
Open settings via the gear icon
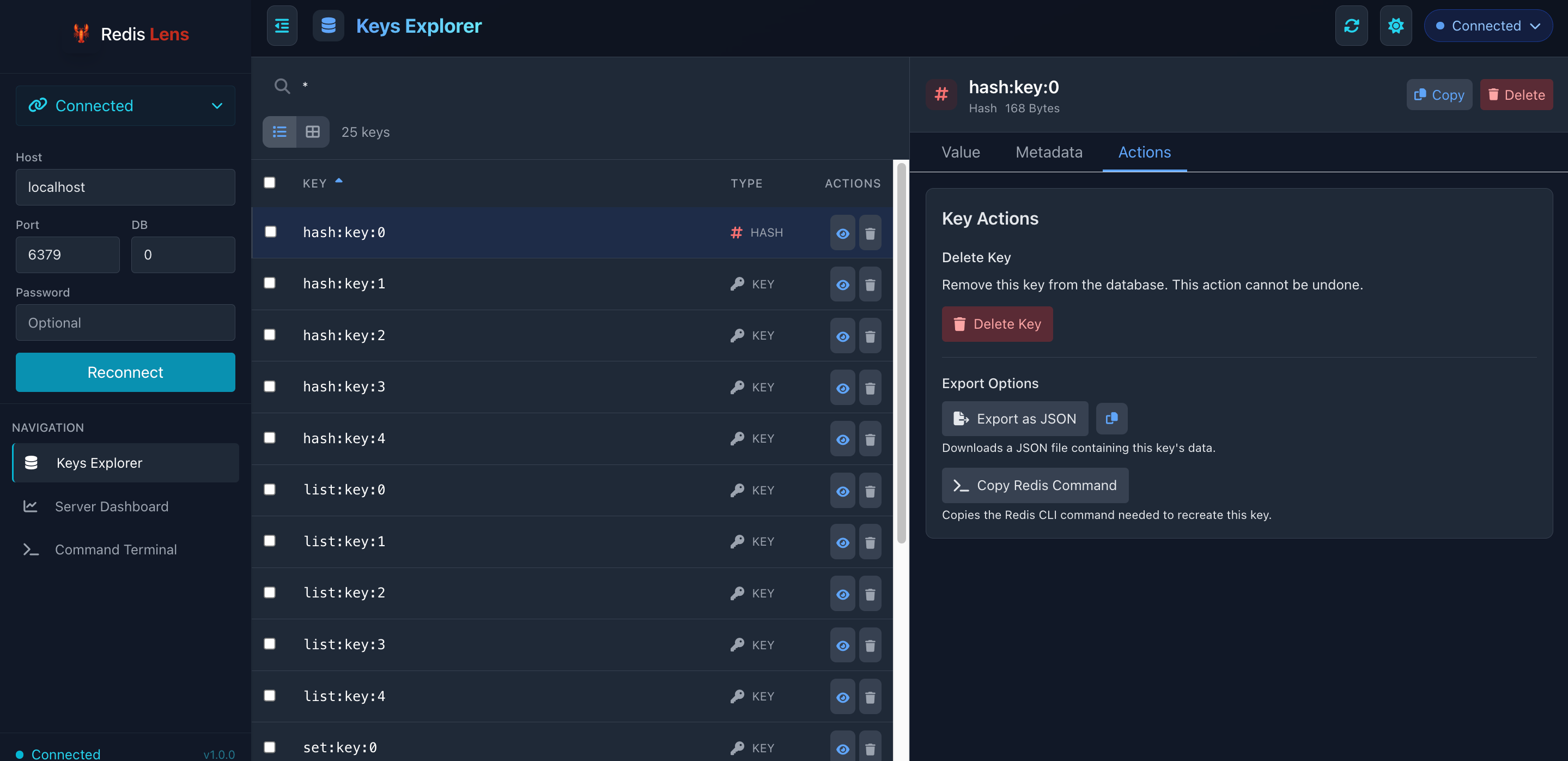pos(1396,26)
